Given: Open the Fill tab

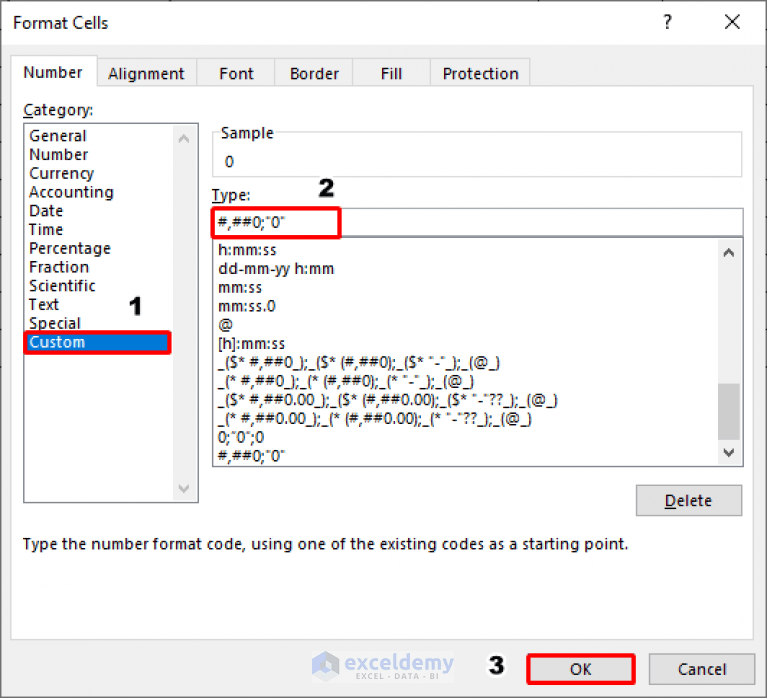Looking at the screenshot, I should (x=391, y=73).
